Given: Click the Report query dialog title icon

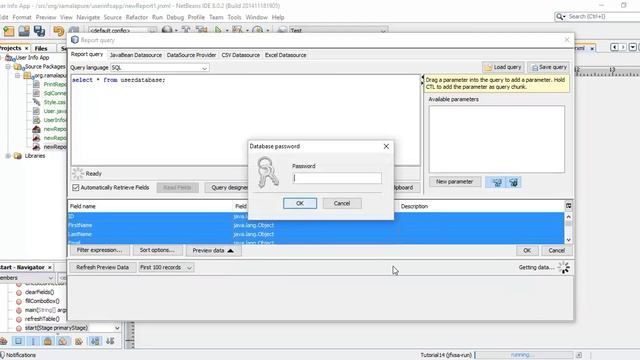Looking at the screenshot, I should point(75,40).
